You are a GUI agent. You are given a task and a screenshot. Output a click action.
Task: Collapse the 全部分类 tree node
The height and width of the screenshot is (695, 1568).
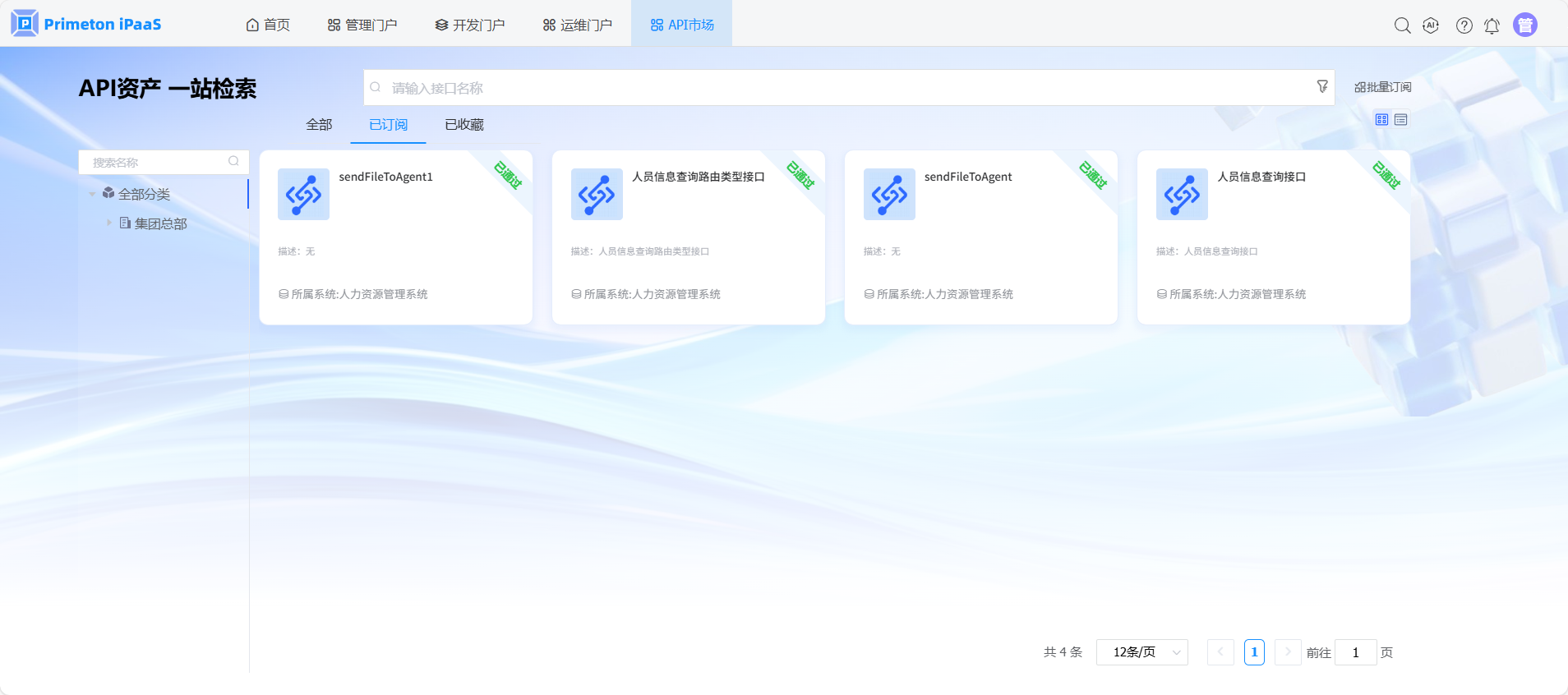point(92,195)
